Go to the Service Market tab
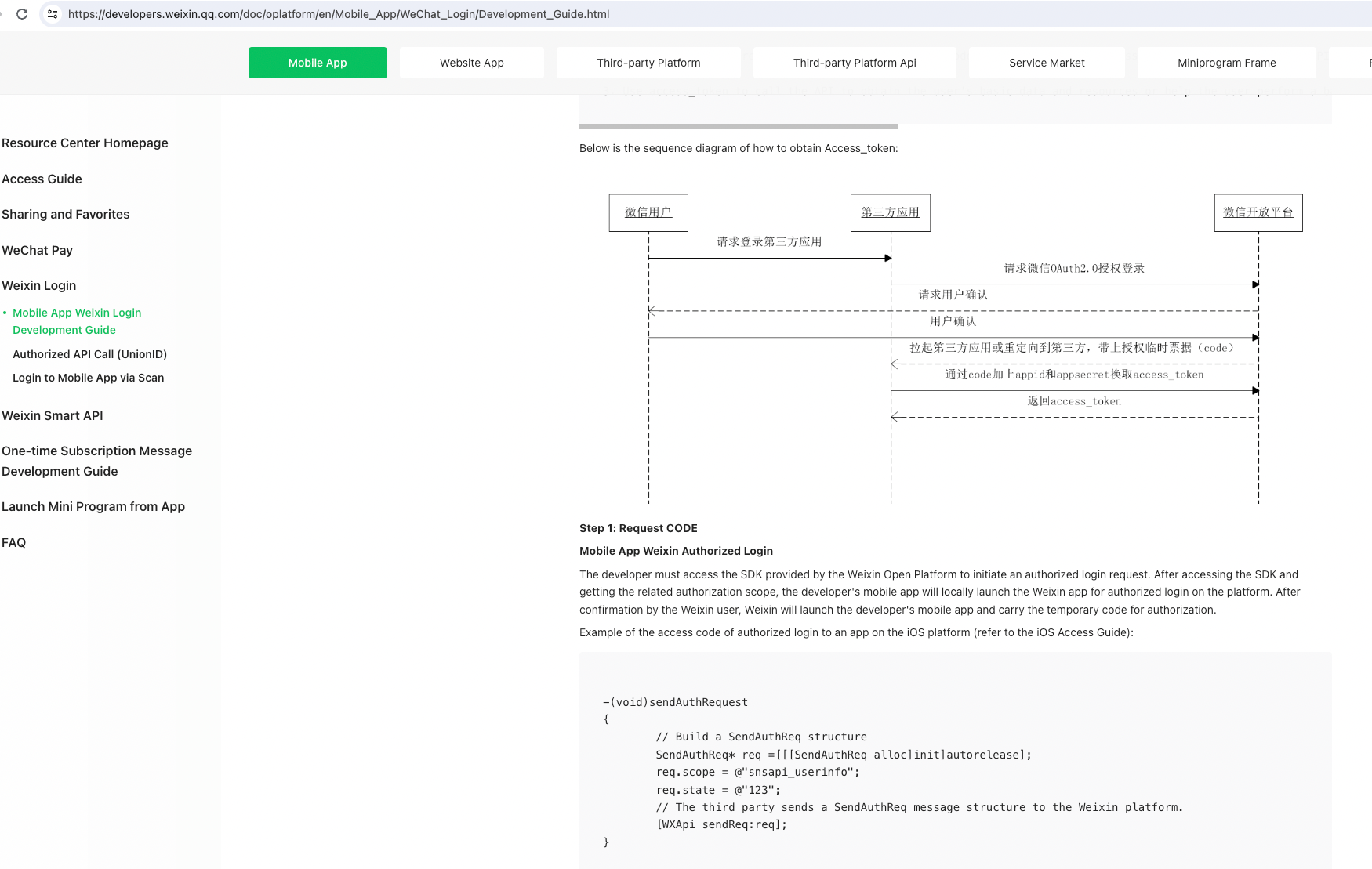 pyautogui.click(x=1047, y=63)
